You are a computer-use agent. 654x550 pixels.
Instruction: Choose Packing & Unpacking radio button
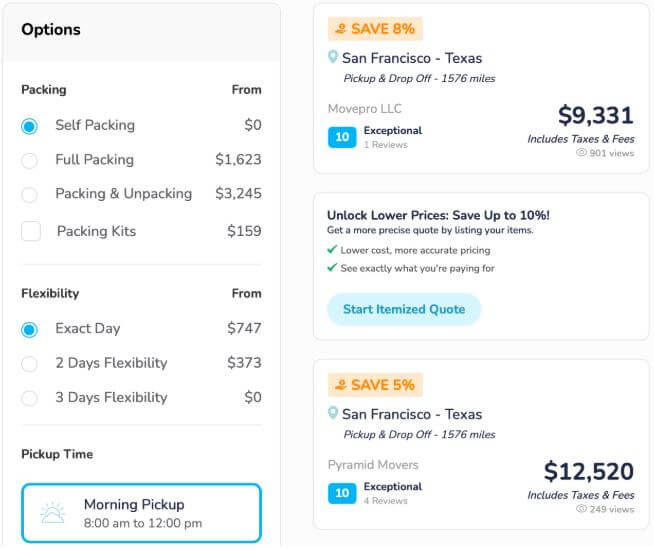point(30,194)
